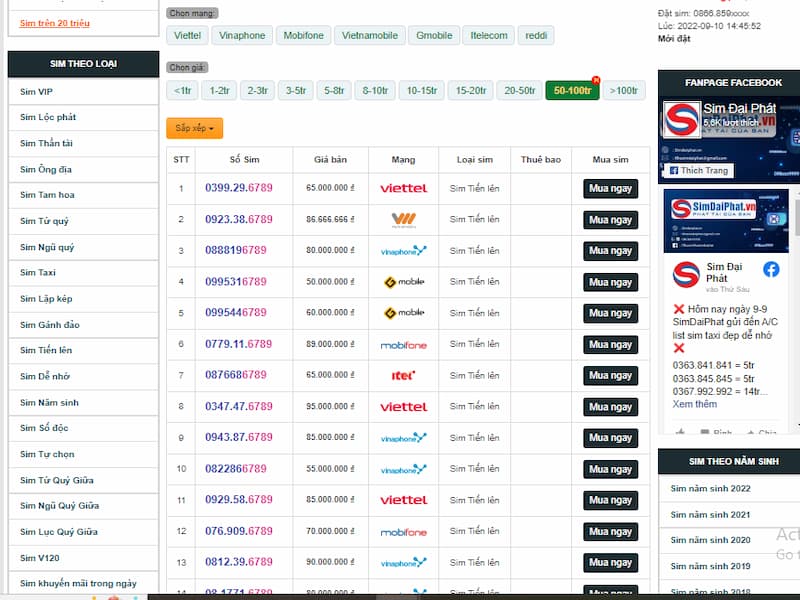Select the >100tr price range
The width and height of the screenshot is (800, 600).
coord(624,91)
